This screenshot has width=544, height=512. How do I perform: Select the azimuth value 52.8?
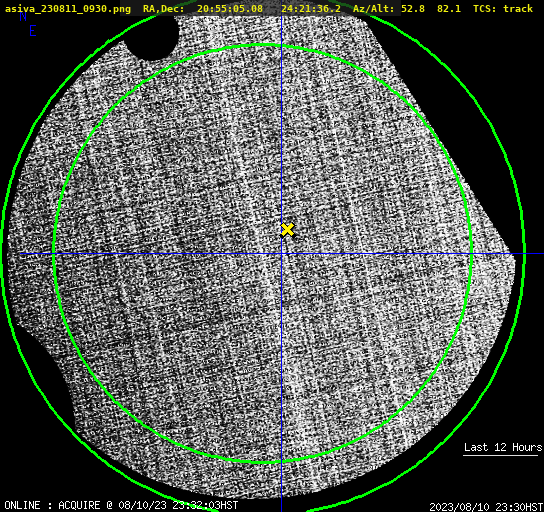point(413,8)
